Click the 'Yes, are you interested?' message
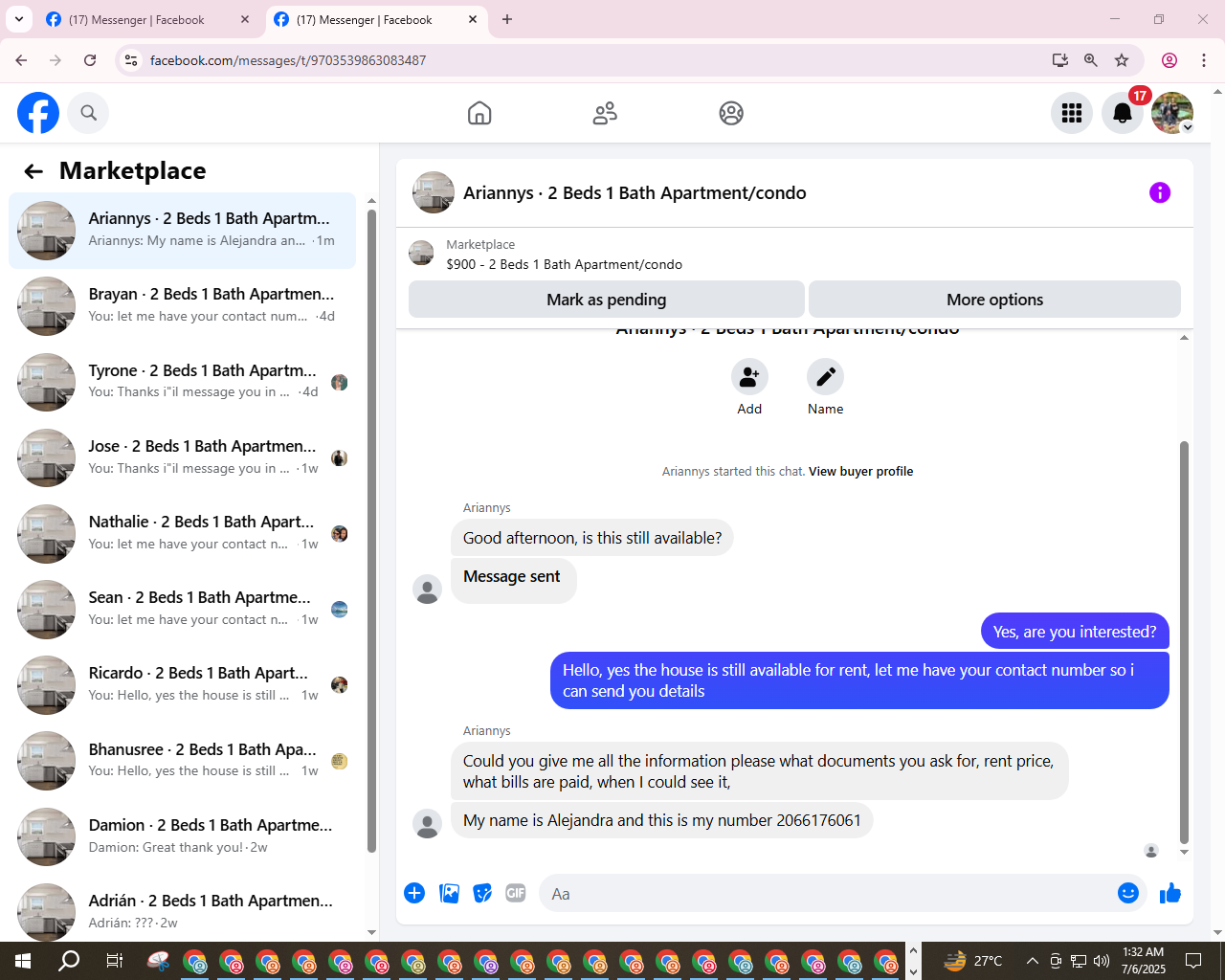Screen dimensions: 1225x980 [x=1075, y=632]
